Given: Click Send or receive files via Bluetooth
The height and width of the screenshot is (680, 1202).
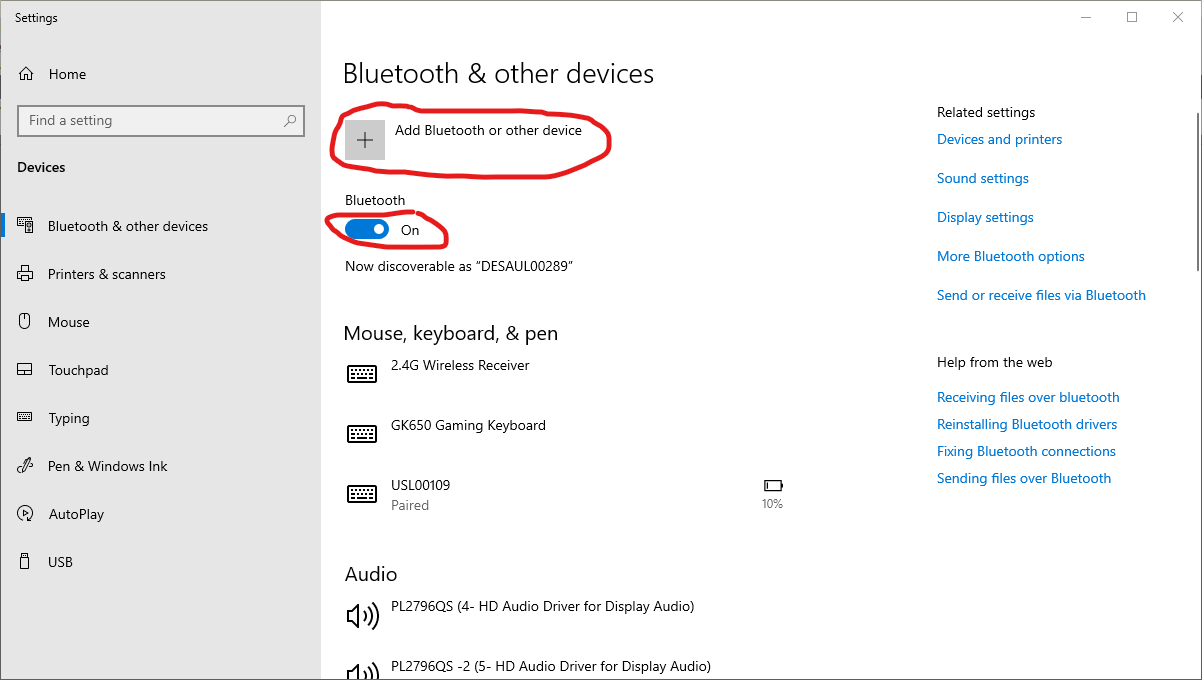Looking at the screenshot, I should click(x=1041, y=295).
